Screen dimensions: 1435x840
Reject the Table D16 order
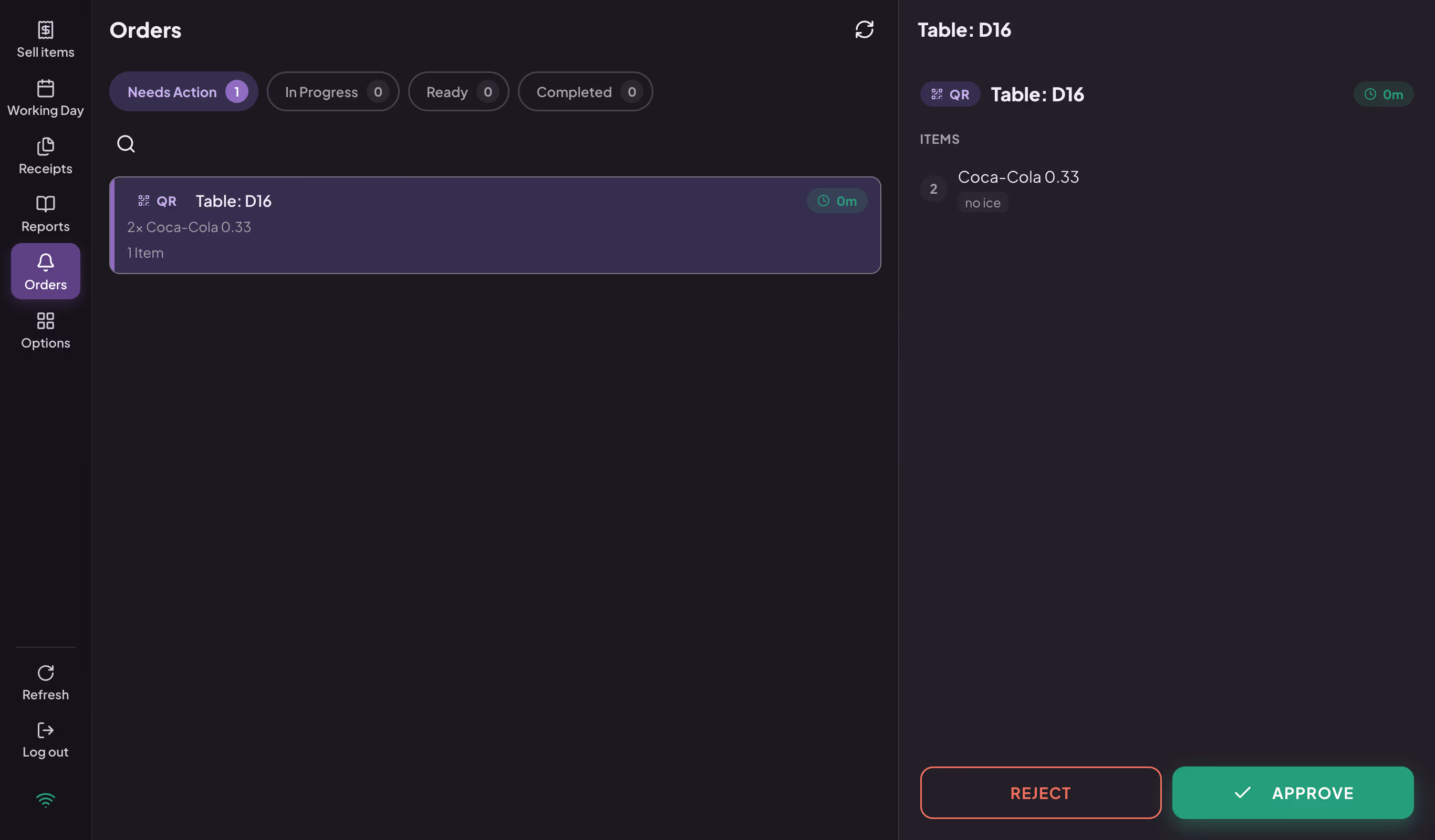point(1041,792)
